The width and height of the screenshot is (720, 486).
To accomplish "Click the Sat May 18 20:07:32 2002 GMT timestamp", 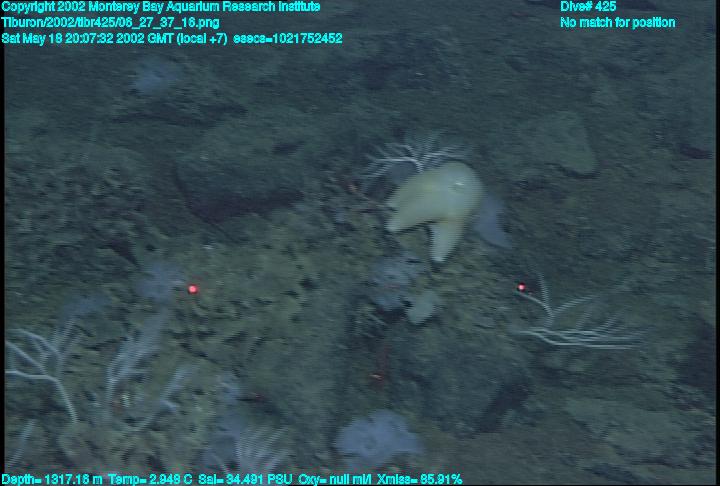I will pos(114,39).
